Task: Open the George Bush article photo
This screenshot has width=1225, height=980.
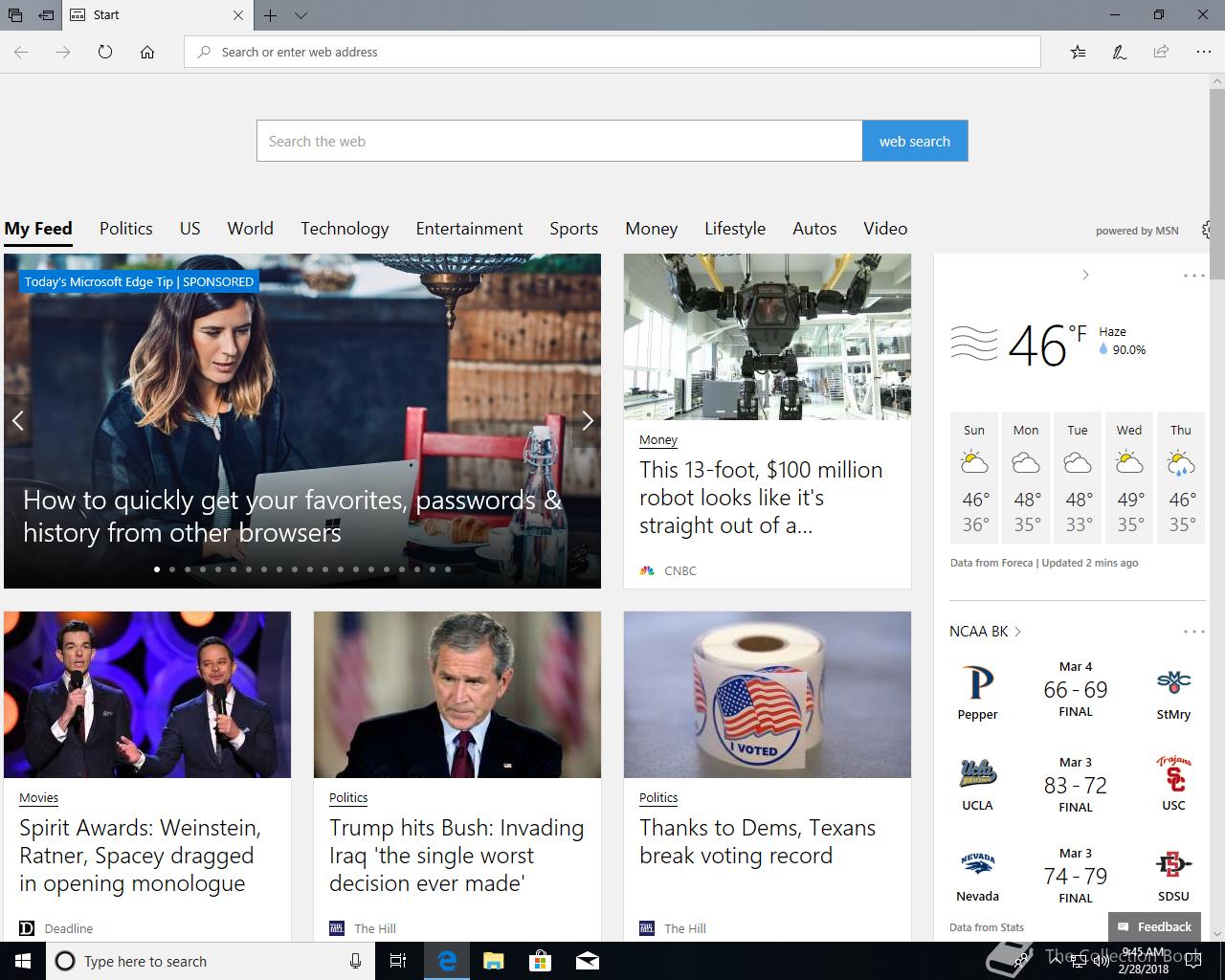Action: pos(457,695)
